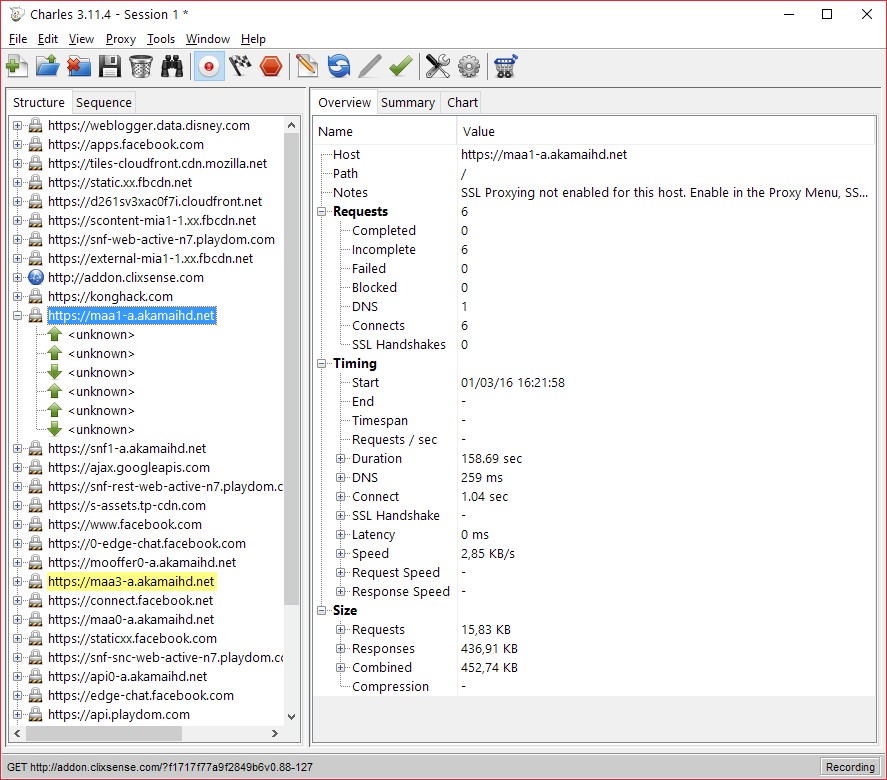Expand the www.facebook.com host node
This screenshot has width=887, height=780.
[x=18, y=525]
